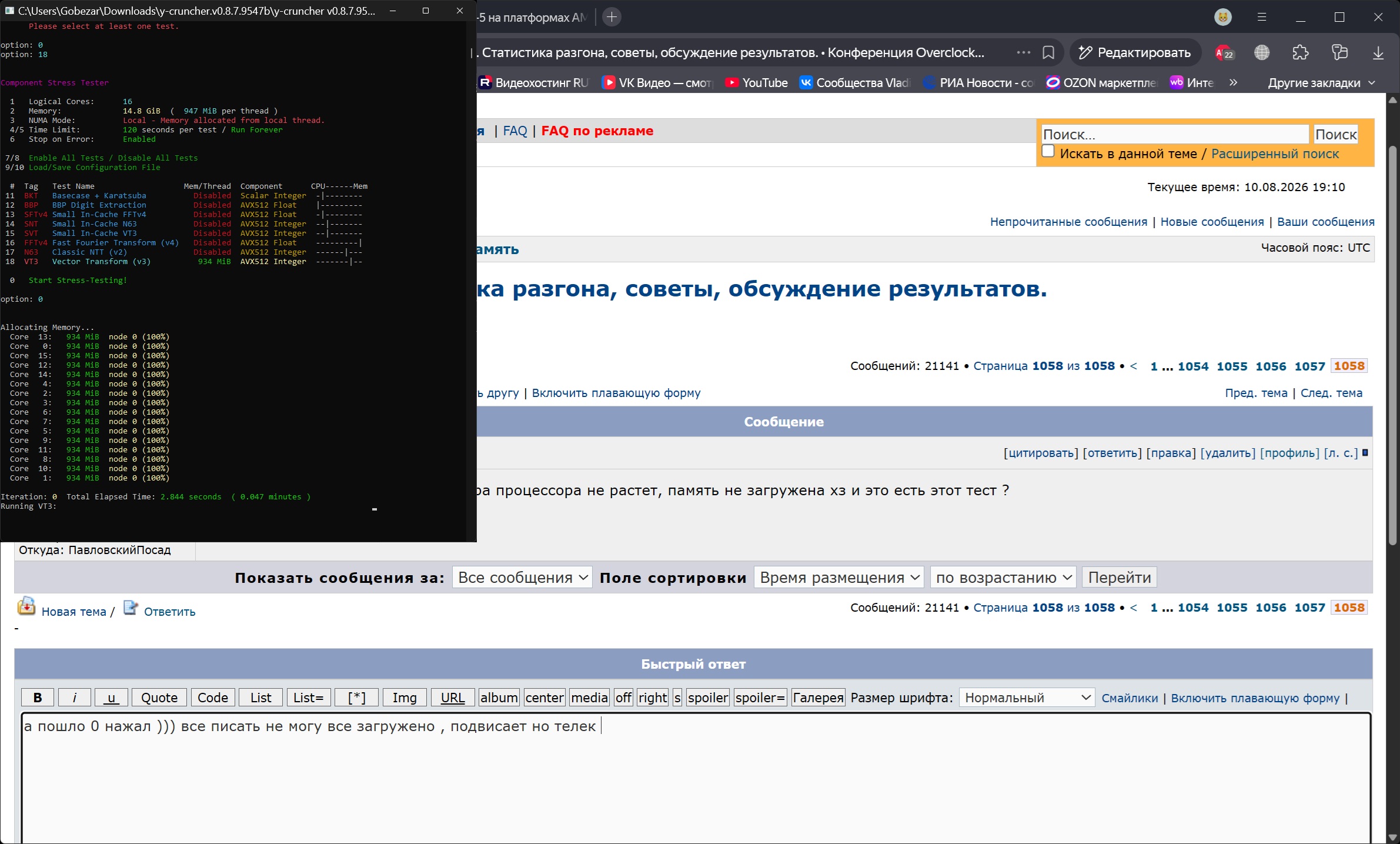Insert a Code tag in quick reply
This screenshot has height=844, width=1400.
tap(213, 698)
